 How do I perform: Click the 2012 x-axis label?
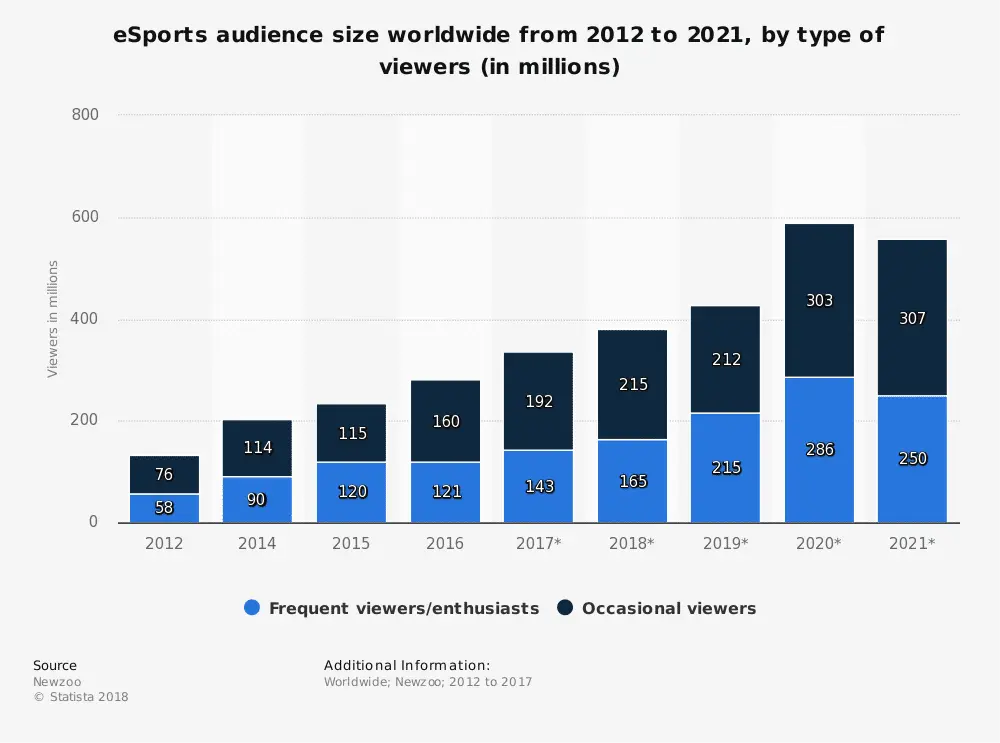[164, 543]
